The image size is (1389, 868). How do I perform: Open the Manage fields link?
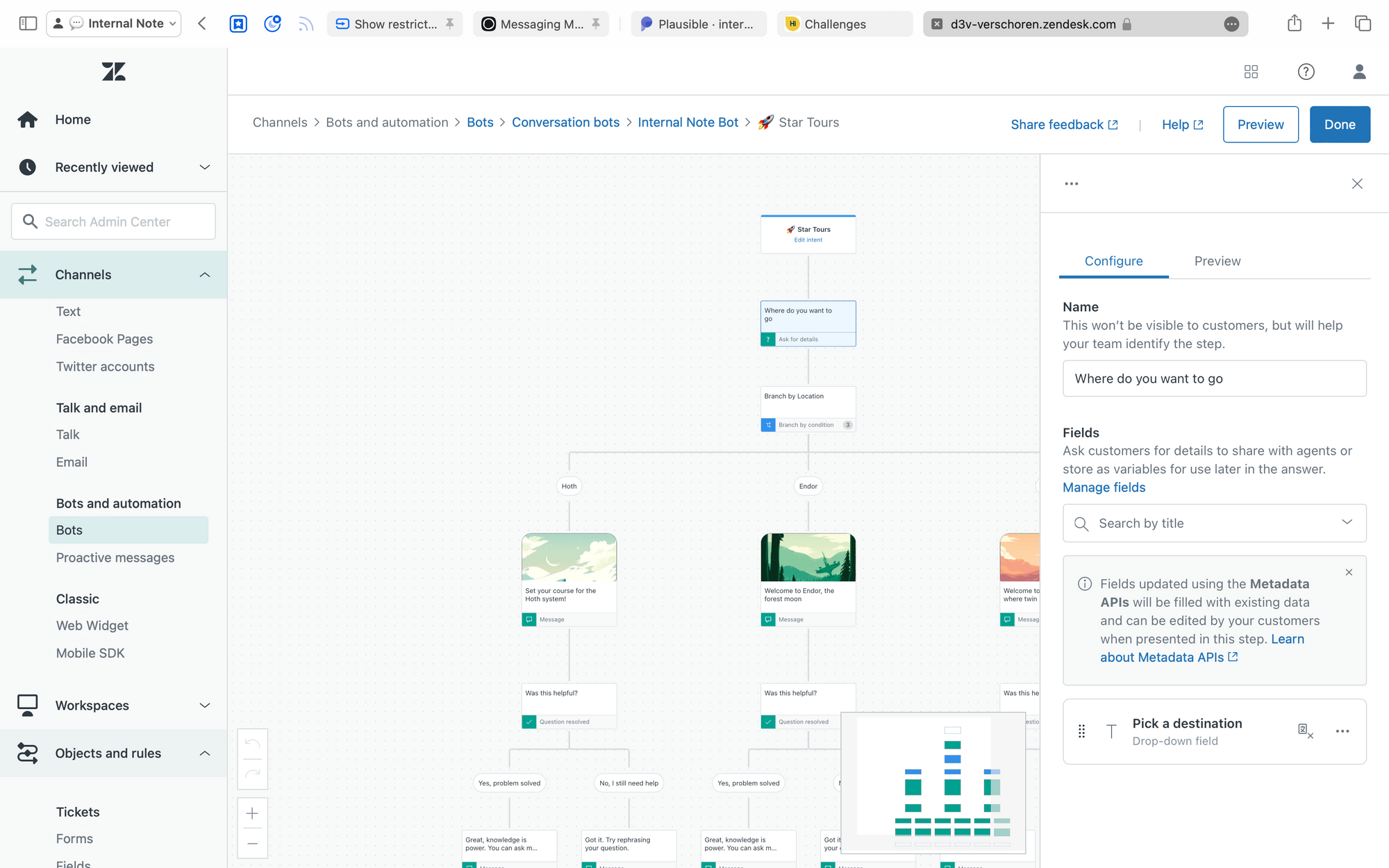[x=1104, y=487]
